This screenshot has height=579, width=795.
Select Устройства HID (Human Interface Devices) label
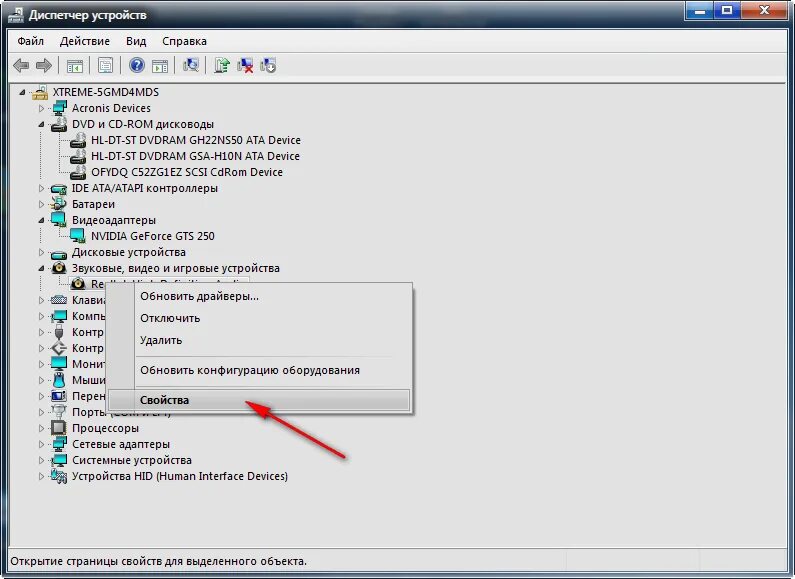(x=180, y=476)
